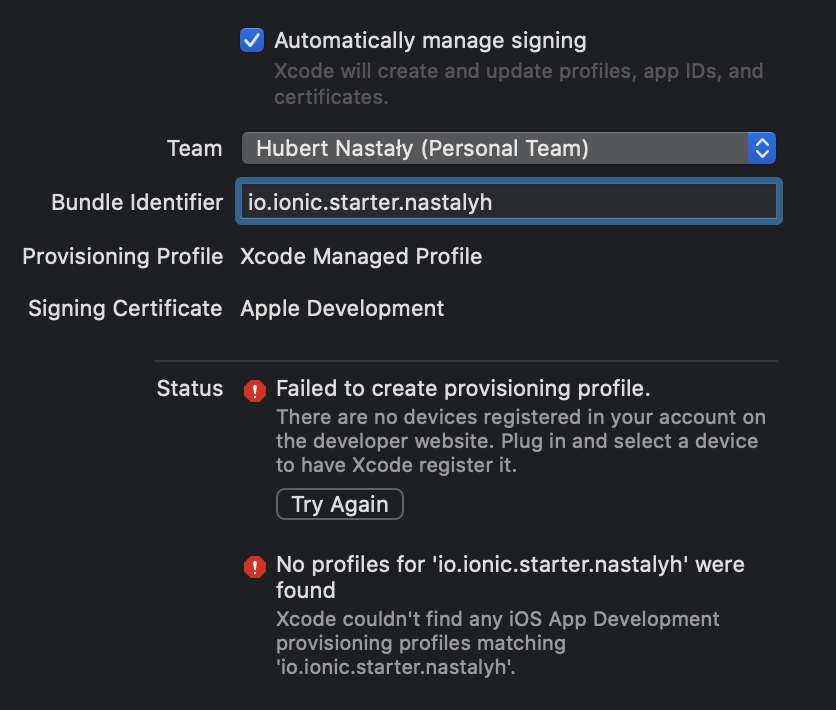
Task: Click the Team dropdown stepper arrows
Action: tap(762, 149)
